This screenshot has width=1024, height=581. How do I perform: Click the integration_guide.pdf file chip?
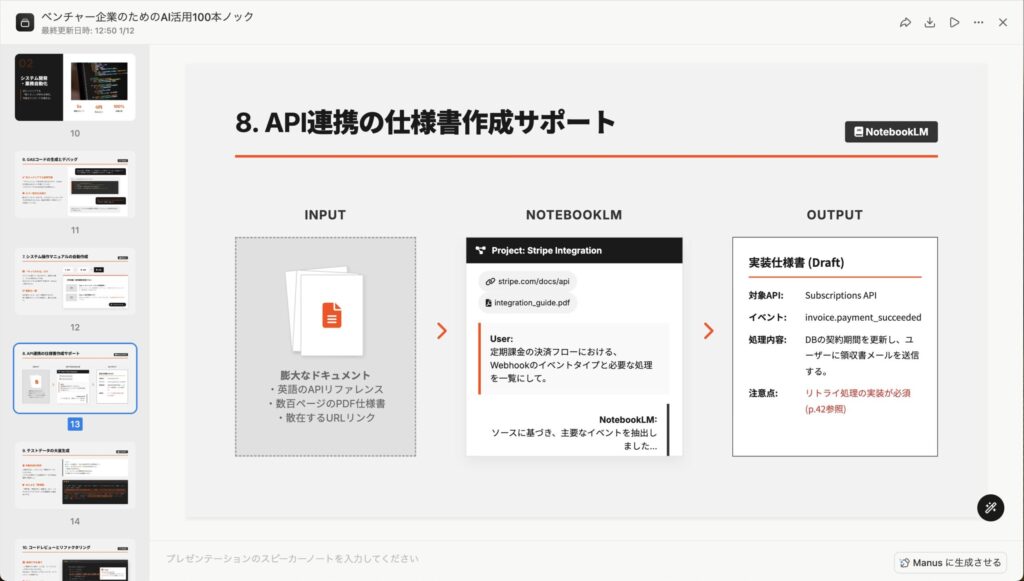(527, 302)
